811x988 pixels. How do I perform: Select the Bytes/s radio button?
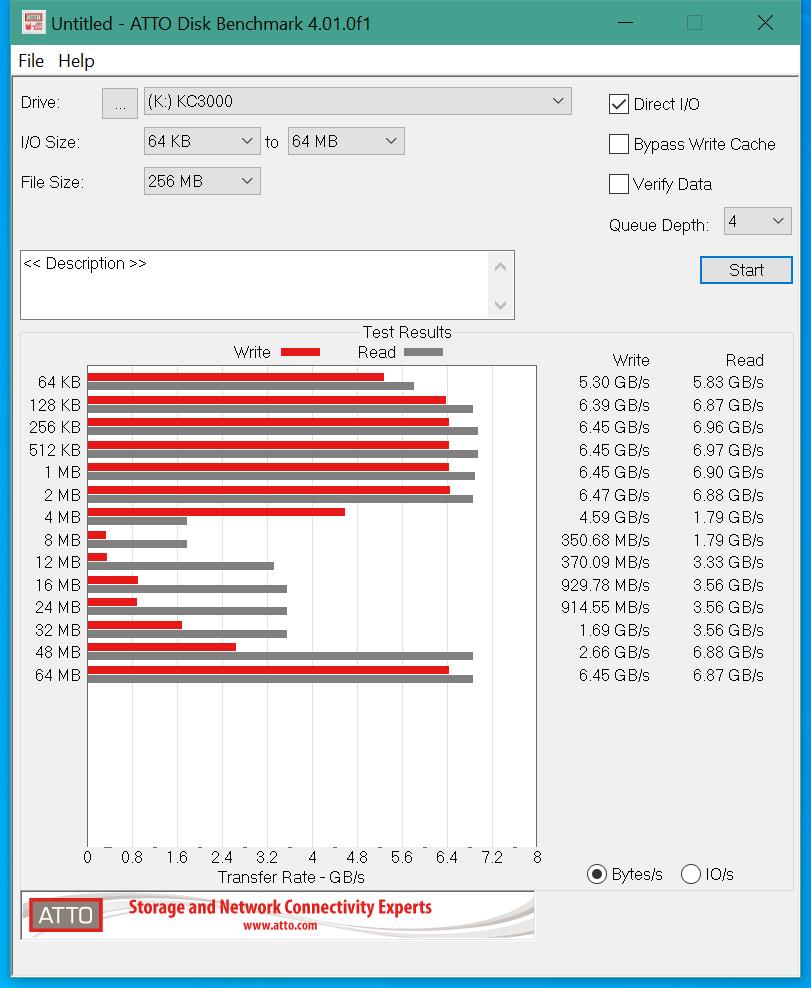tap(596, 874)
